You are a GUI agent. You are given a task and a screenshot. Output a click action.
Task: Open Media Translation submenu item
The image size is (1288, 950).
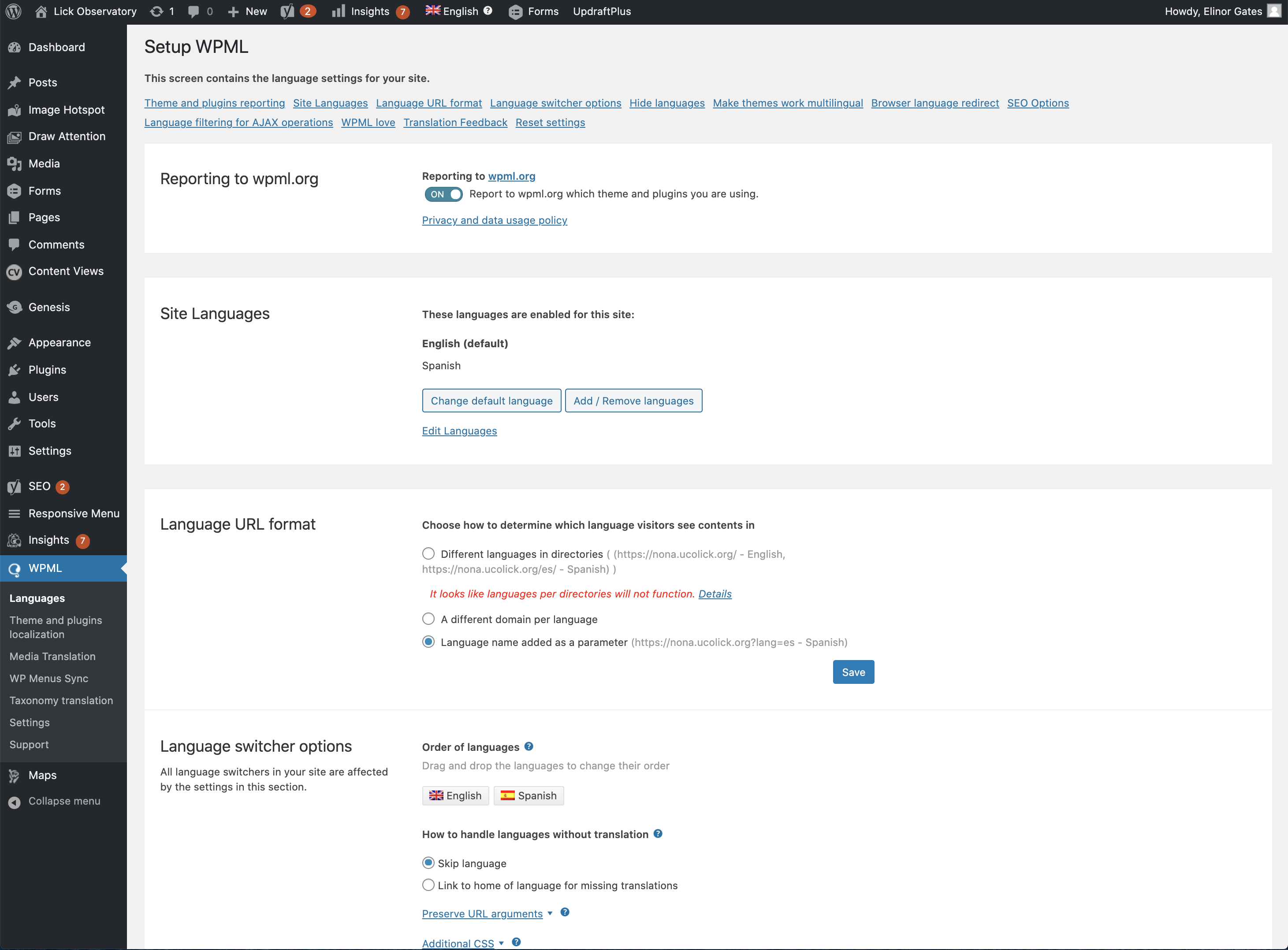(52, 656)
